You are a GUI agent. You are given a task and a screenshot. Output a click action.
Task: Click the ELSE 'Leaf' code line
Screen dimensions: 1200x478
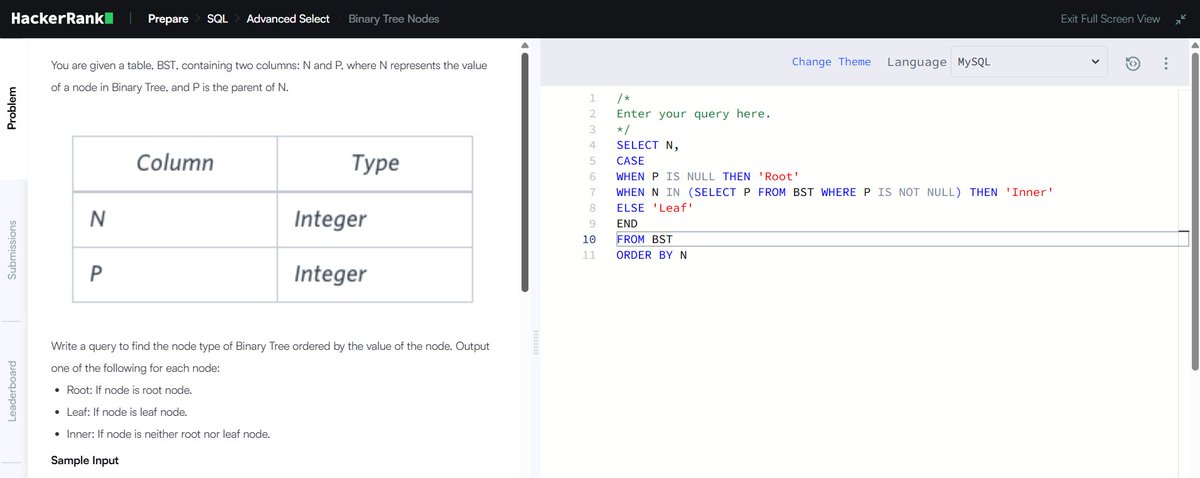tap(655, 208)
